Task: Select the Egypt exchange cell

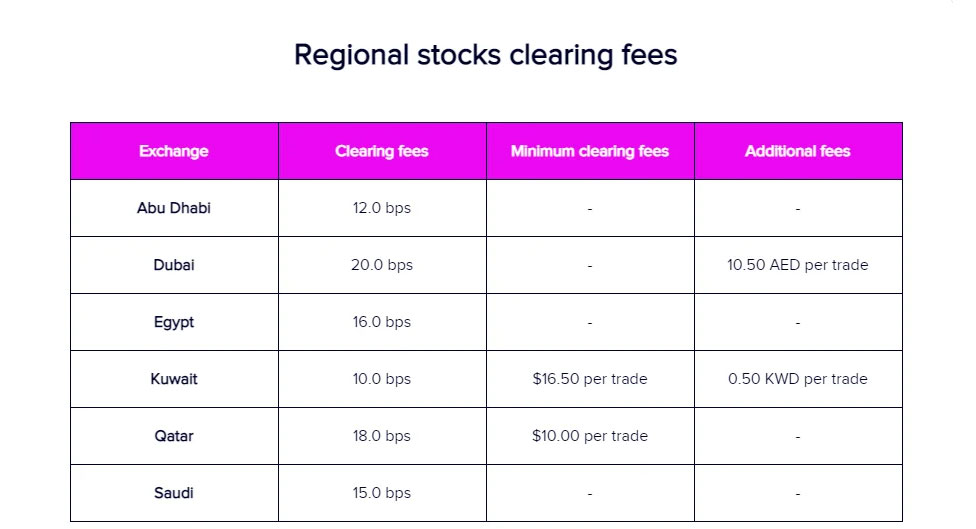Action: coord(174,322)
